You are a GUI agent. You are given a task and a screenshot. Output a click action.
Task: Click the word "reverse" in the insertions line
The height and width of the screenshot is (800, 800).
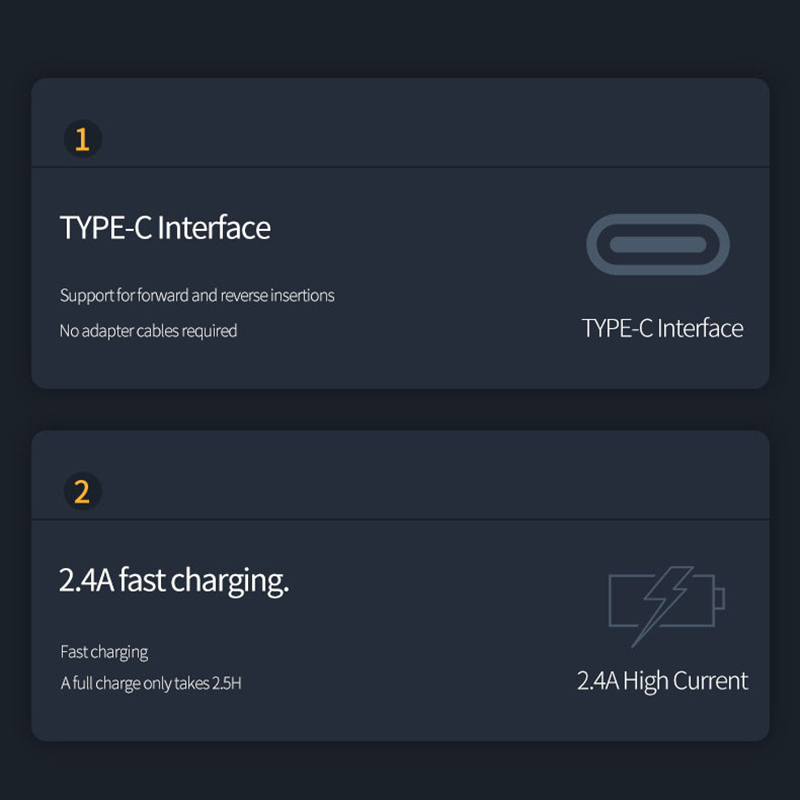[245, 296]
